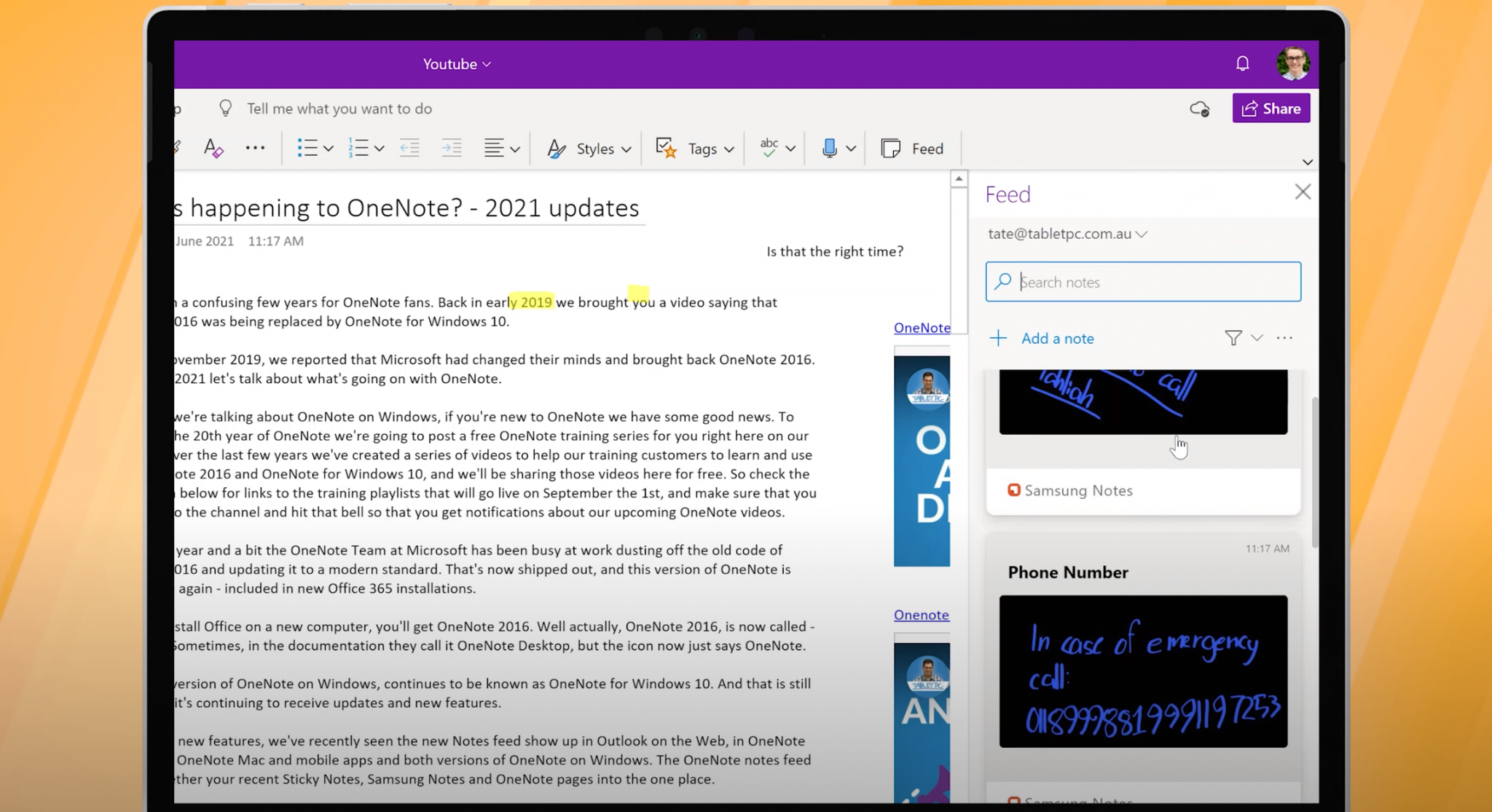Viewport: 1492px width, 812px height.
Task: Expand the bullet list style dropdown
Action: (x=329, y=149)
